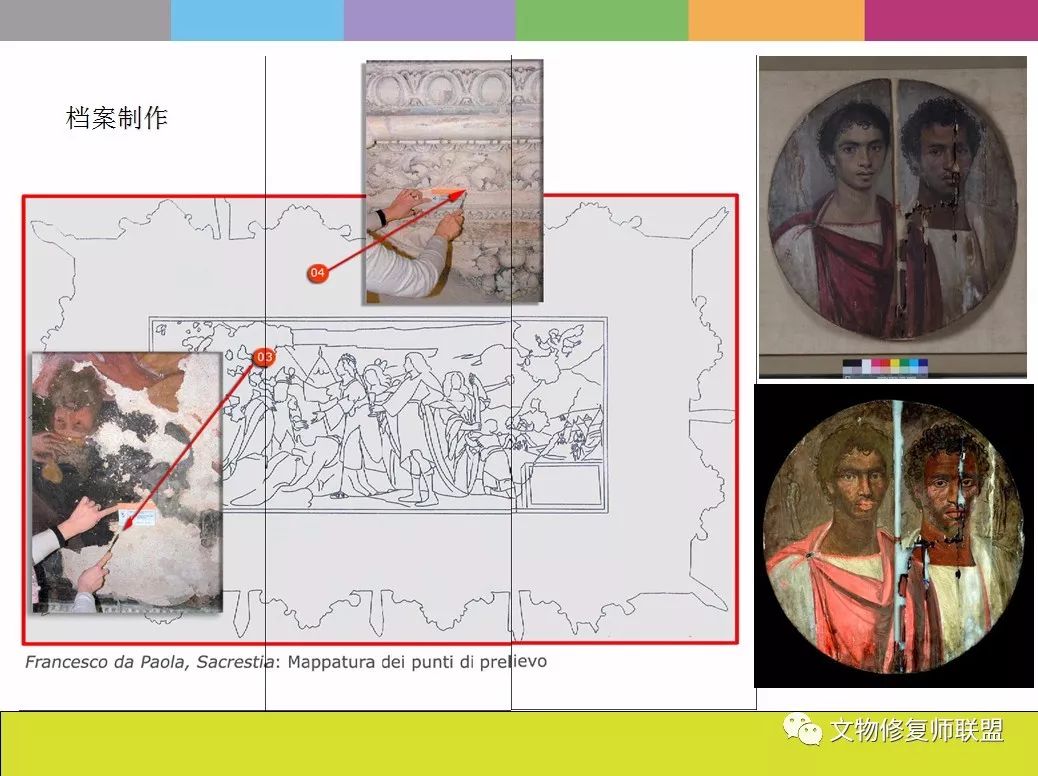Click the Mappatura dei punti di prelievo caption

(x=417, y=661)
